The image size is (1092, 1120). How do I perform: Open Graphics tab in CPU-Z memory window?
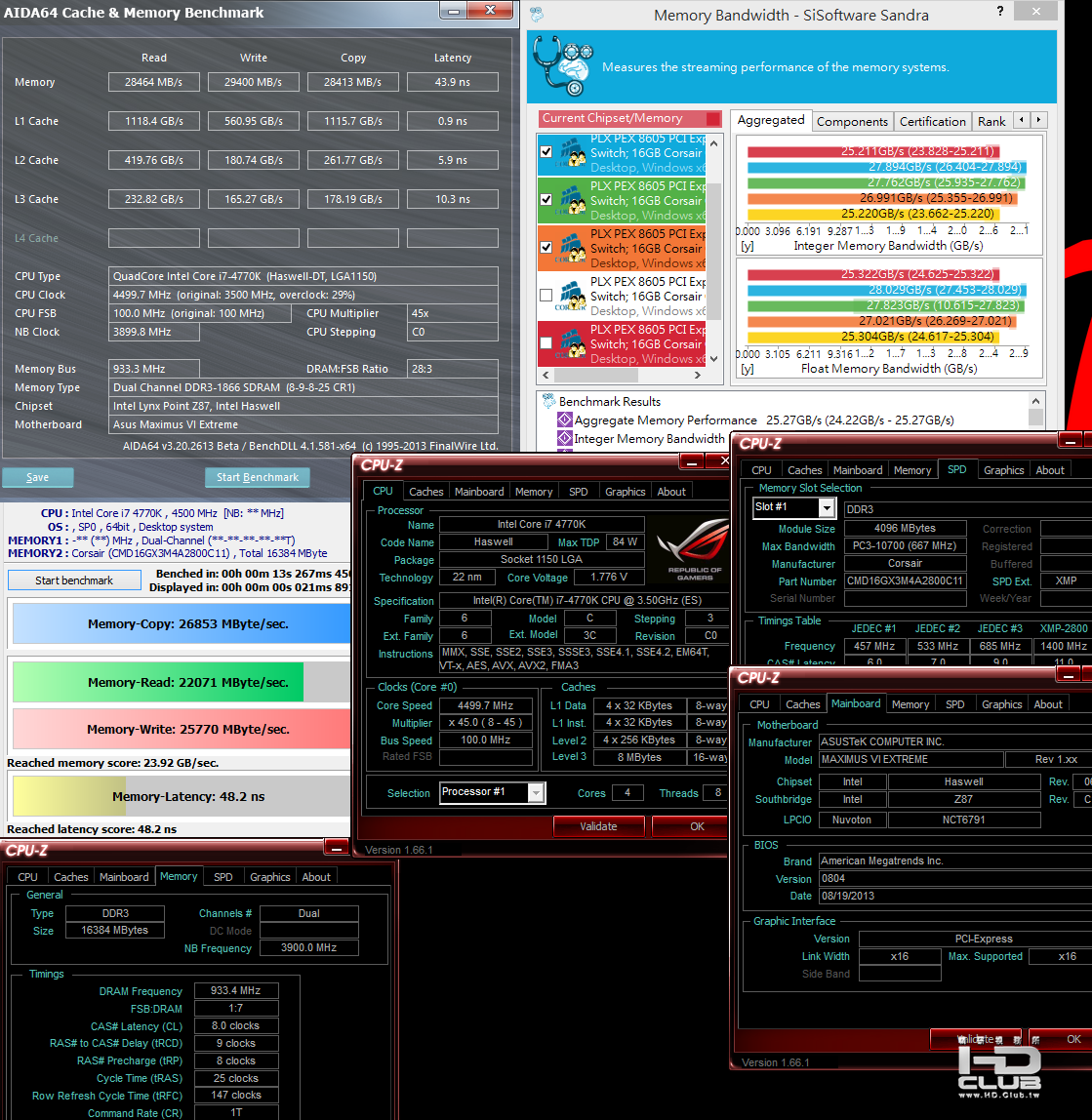coord(269,877)
